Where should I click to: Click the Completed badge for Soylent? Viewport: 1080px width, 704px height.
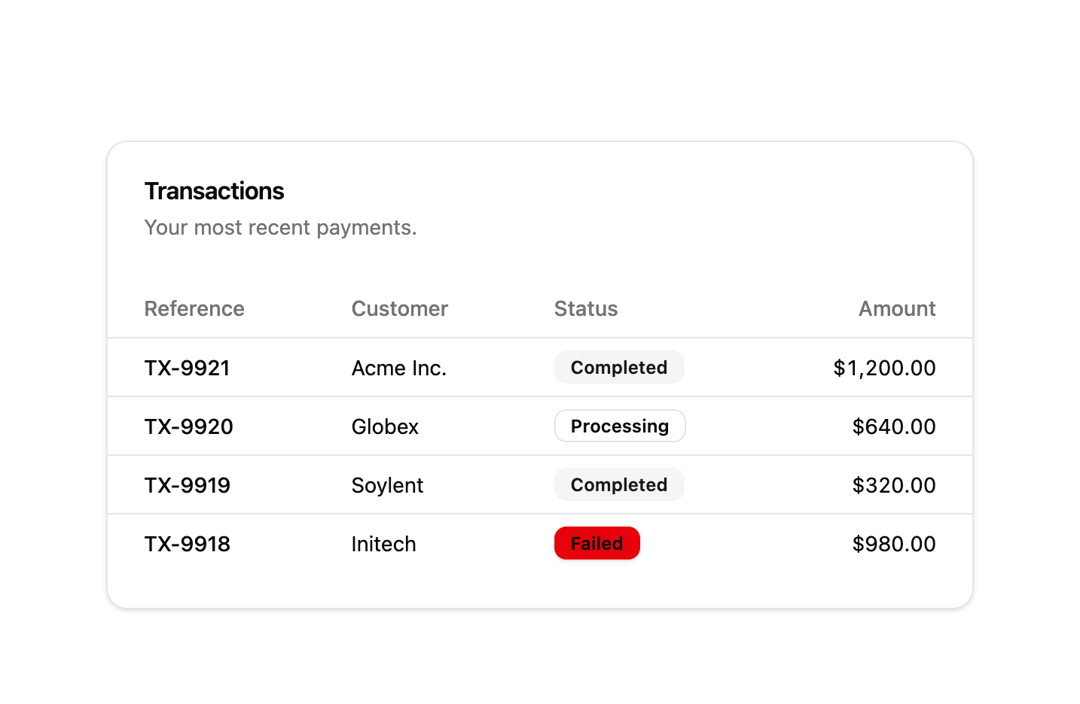coord(619,484)
